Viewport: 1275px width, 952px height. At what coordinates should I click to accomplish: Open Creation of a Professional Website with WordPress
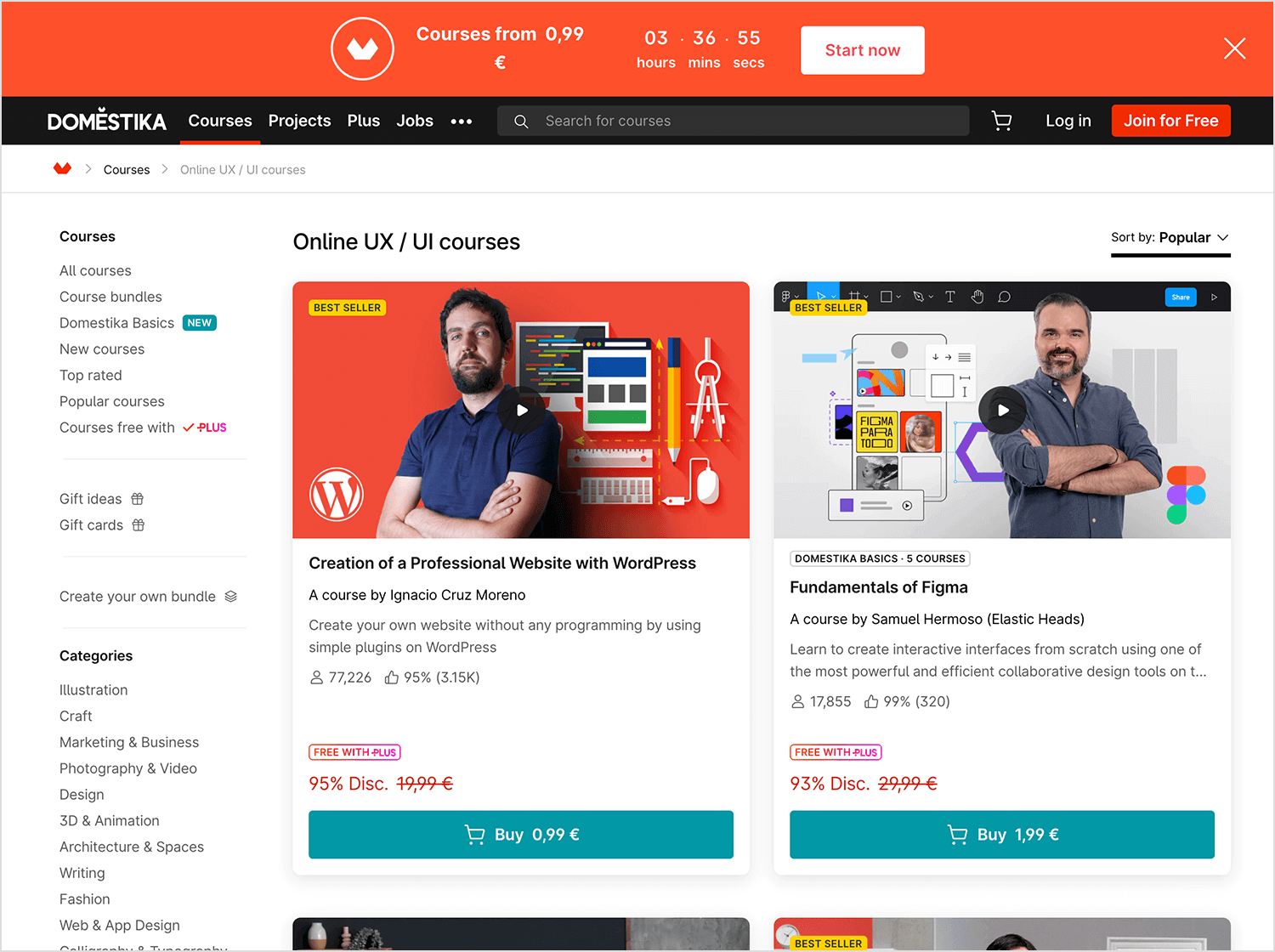pyautogui.click(x=502, y=563)
